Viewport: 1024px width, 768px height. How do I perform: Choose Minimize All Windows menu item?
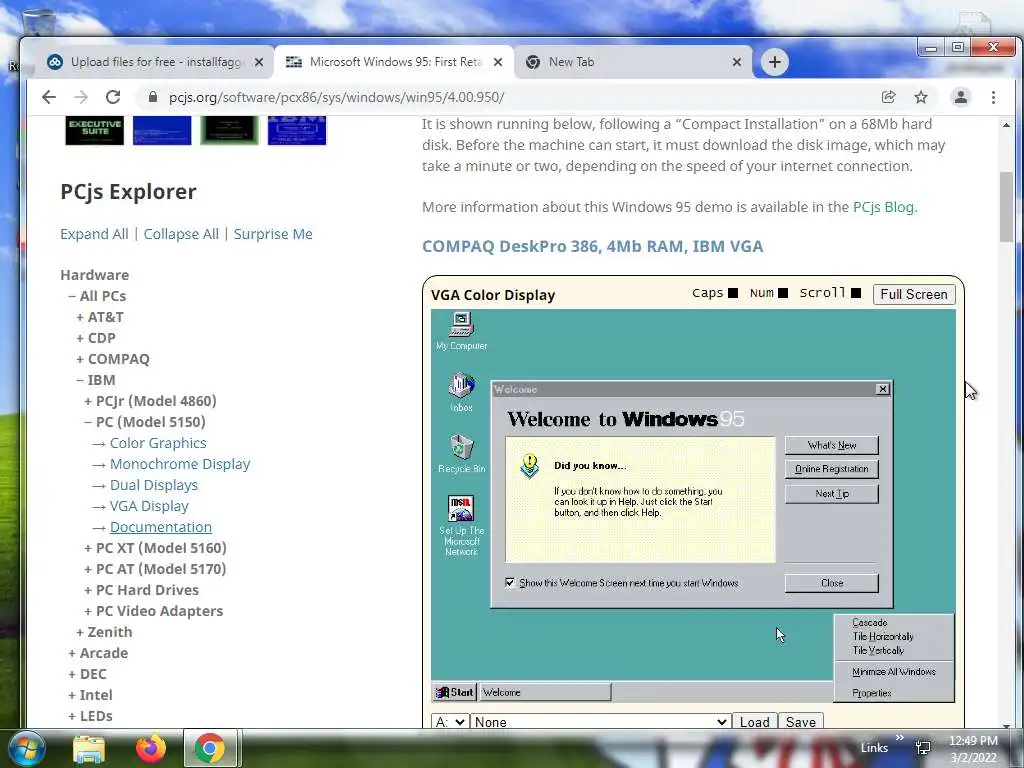(x=893, y=671)
